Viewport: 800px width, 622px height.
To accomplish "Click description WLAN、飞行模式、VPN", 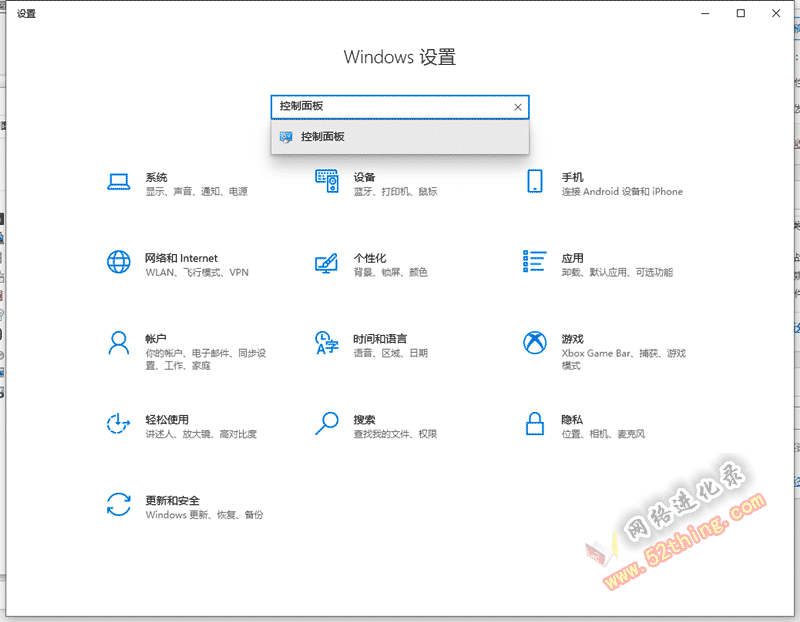I will click(x=197, y=272).
